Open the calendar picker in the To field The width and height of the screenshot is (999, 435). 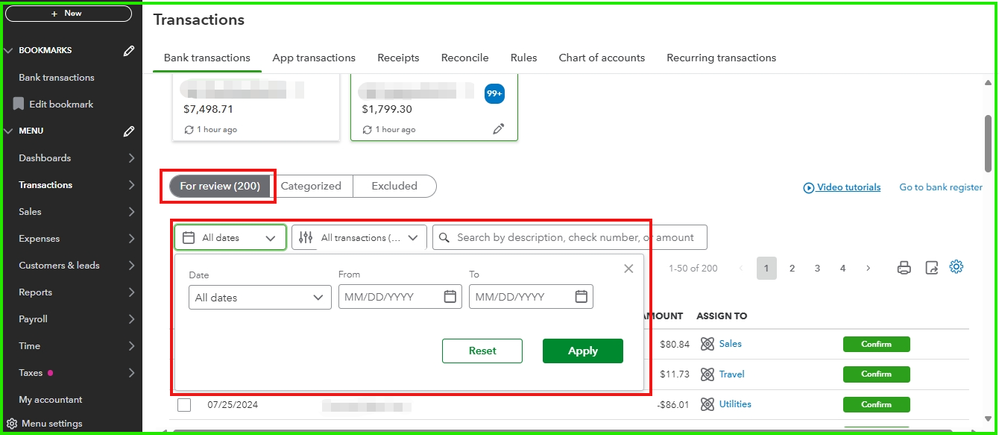(581, 297)
